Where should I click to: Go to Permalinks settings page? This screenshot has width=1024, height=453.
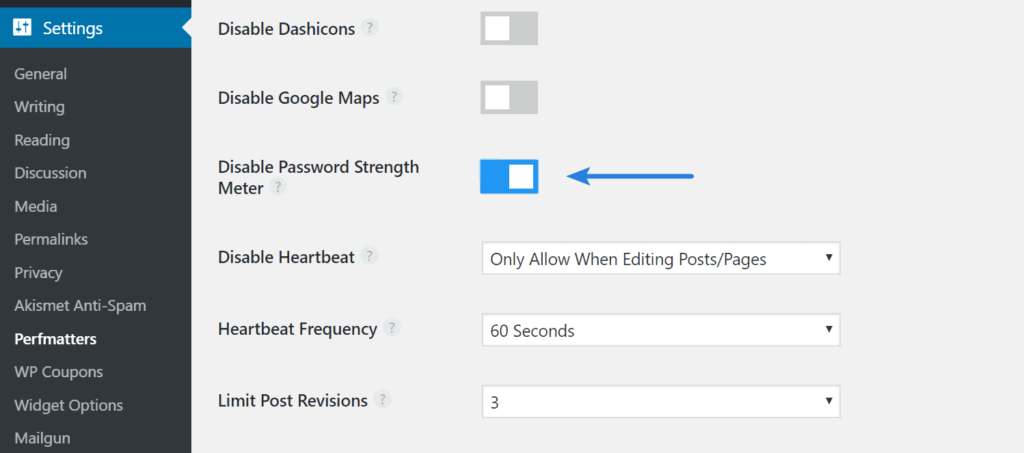51,240
